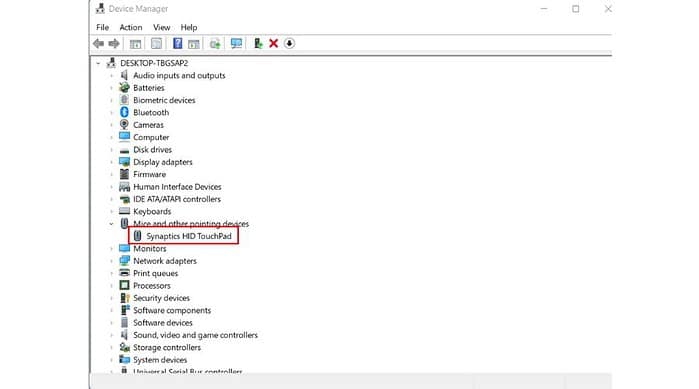
Task: Click the Monitors category icon
Action: click(x=124, y=248)
